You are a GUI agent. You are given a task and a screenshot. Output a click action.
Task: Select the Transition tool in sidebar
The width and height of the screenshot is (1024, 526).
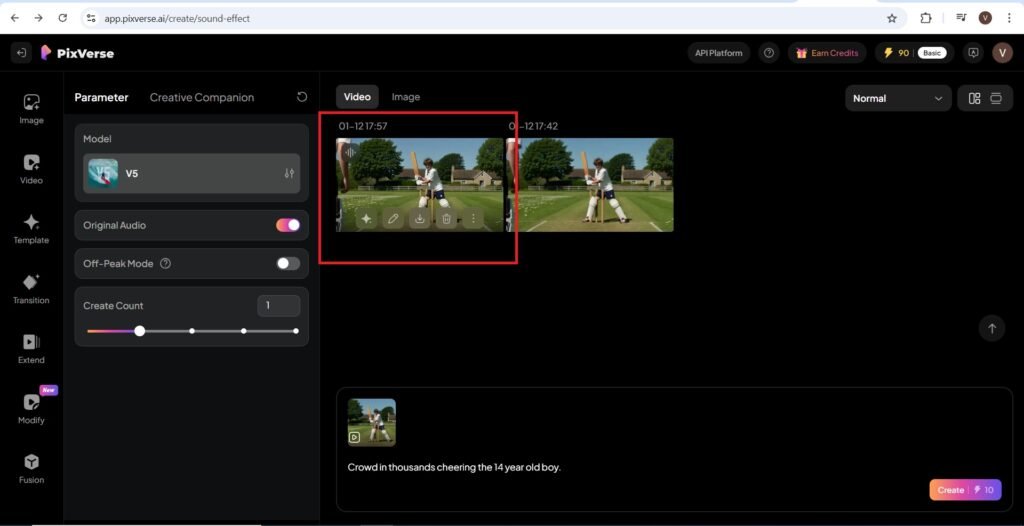click(31, 288)
